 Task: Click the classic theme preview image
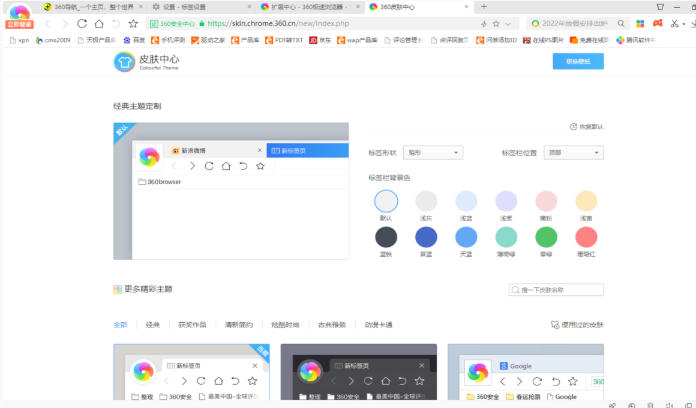(x=231, y=191)
